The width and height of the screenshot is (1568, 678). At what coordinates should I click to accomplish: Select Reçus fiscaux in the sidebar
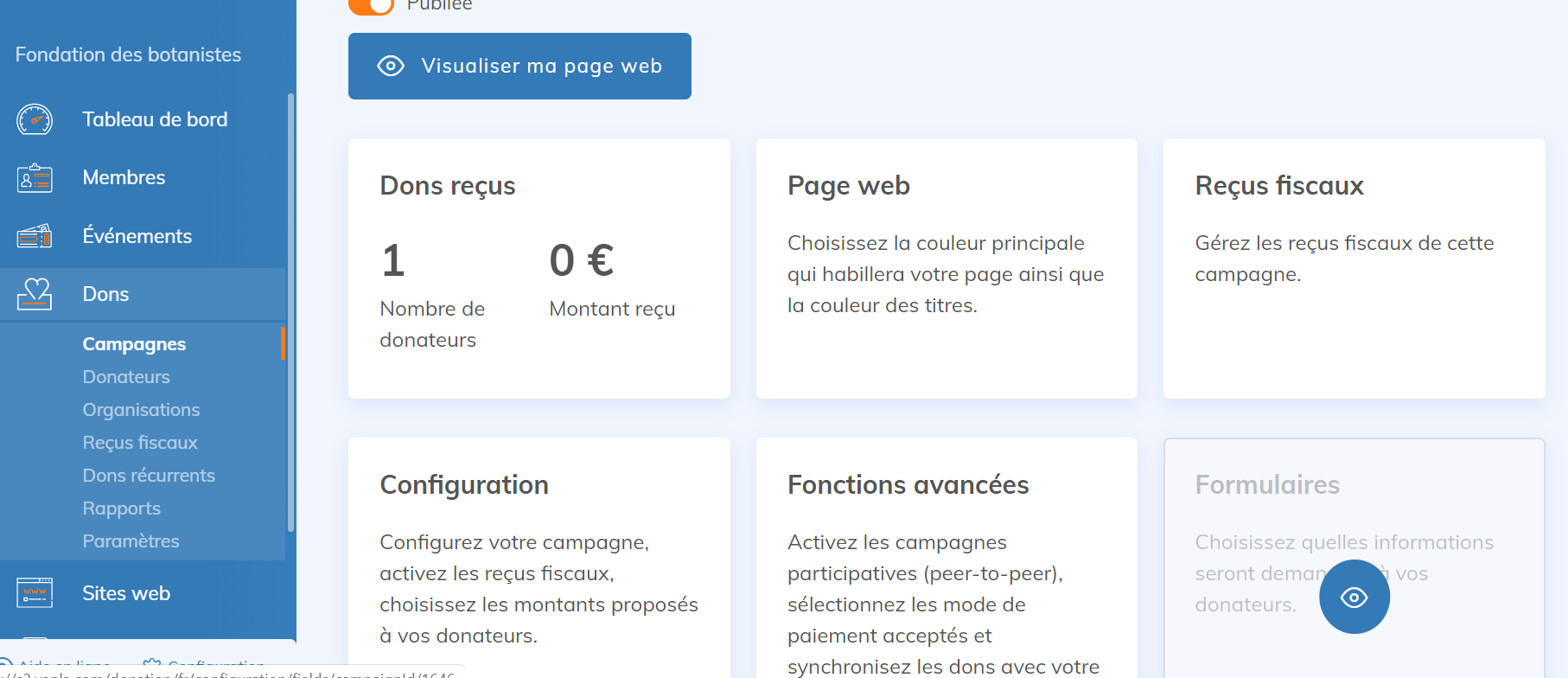140,443
